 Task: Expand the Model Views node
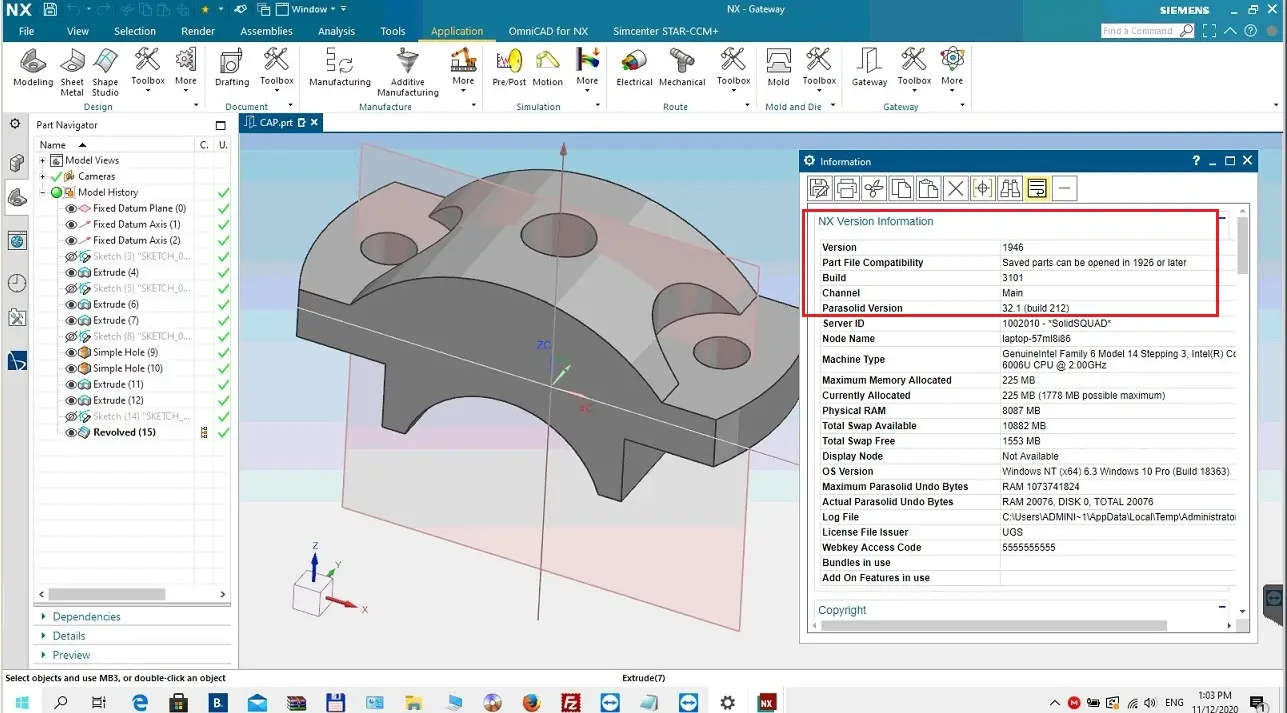43,161
